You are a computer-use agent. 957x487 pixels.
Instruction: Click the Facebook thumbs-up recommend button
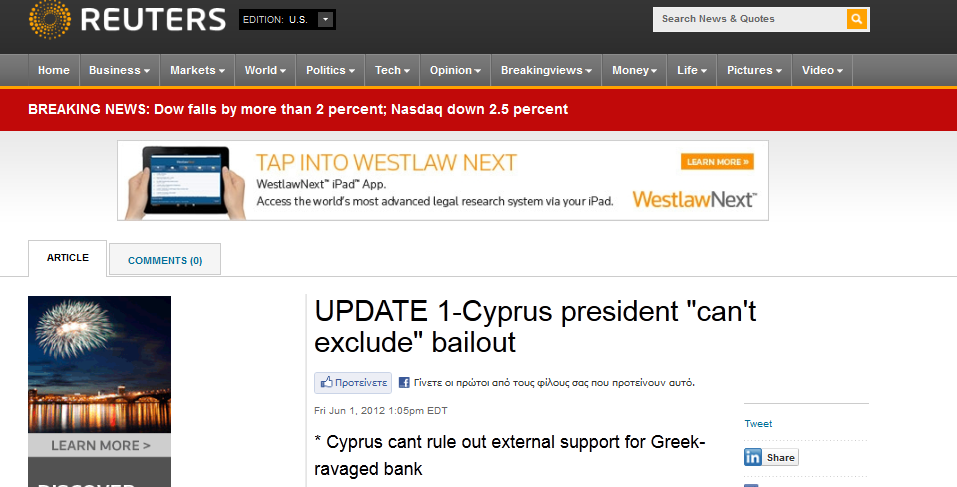pyautogui.click(x=353, y=383)
